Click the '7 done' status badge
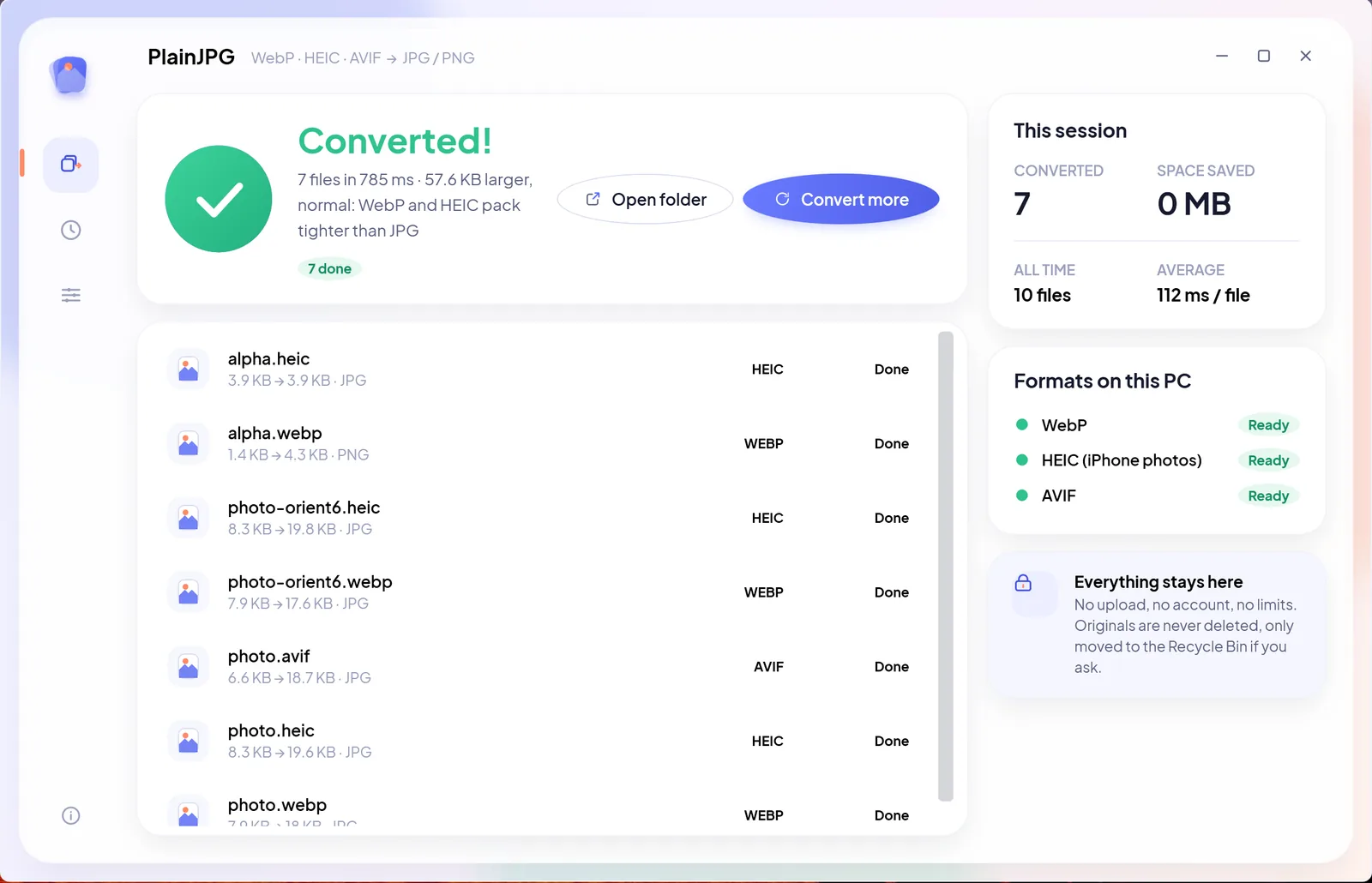The width and height of the screenshot is (1372, 883). (330, 269)
